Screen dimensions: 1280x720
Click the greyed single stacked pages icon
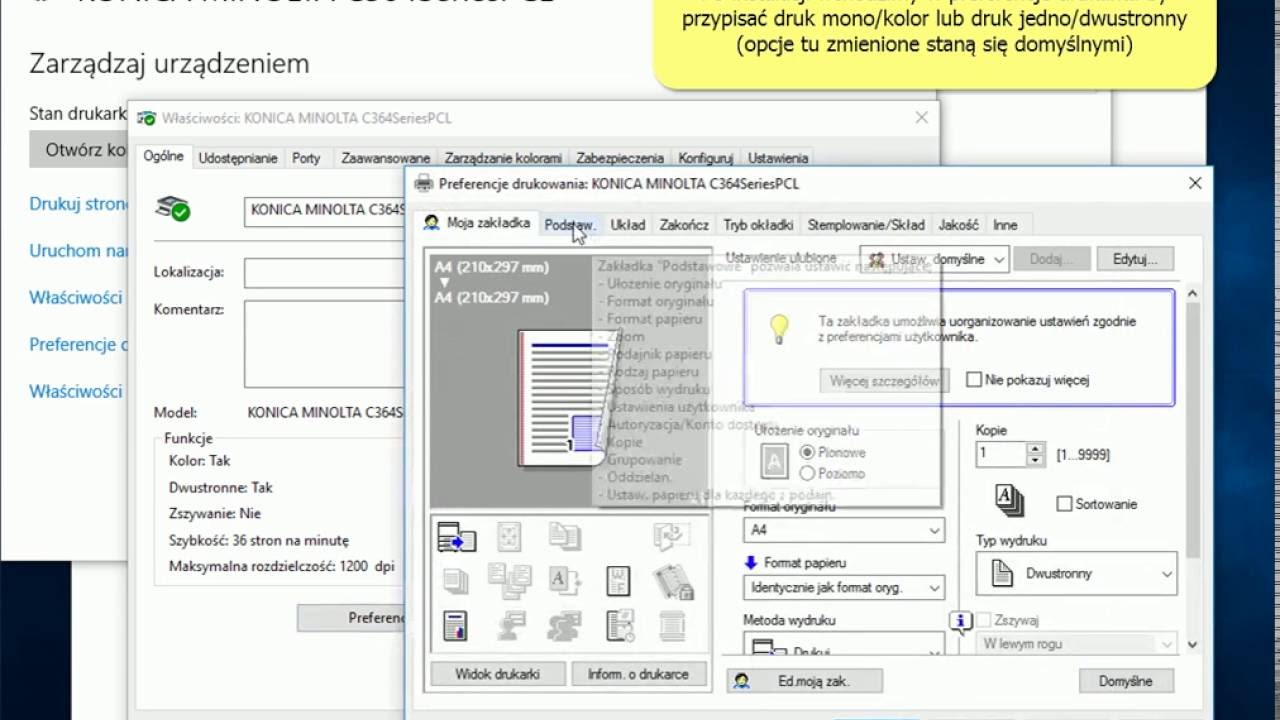(x=456, y=581)
